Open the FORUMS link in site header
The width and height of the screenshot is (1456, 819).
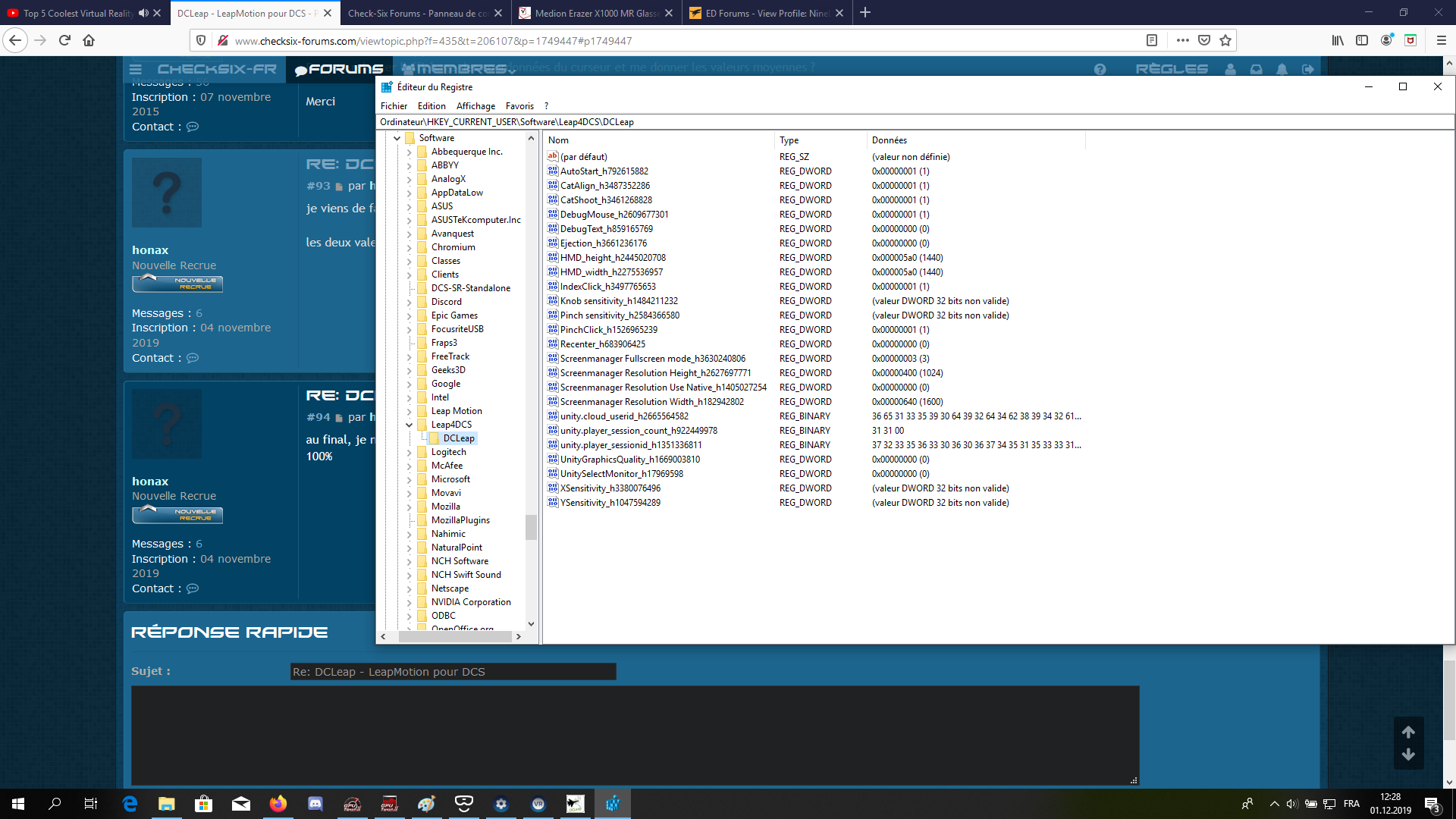339,69
